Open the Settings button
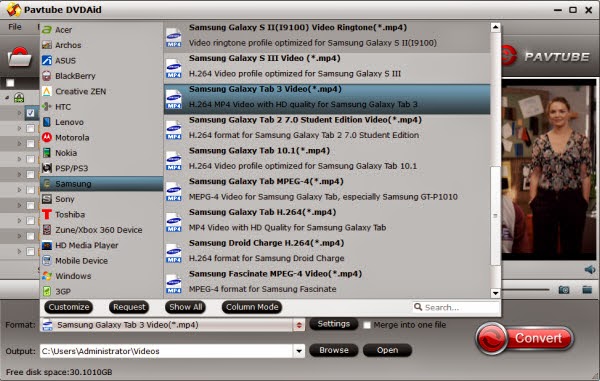Screen dimensions: 600x381 [x=334, y=324]
